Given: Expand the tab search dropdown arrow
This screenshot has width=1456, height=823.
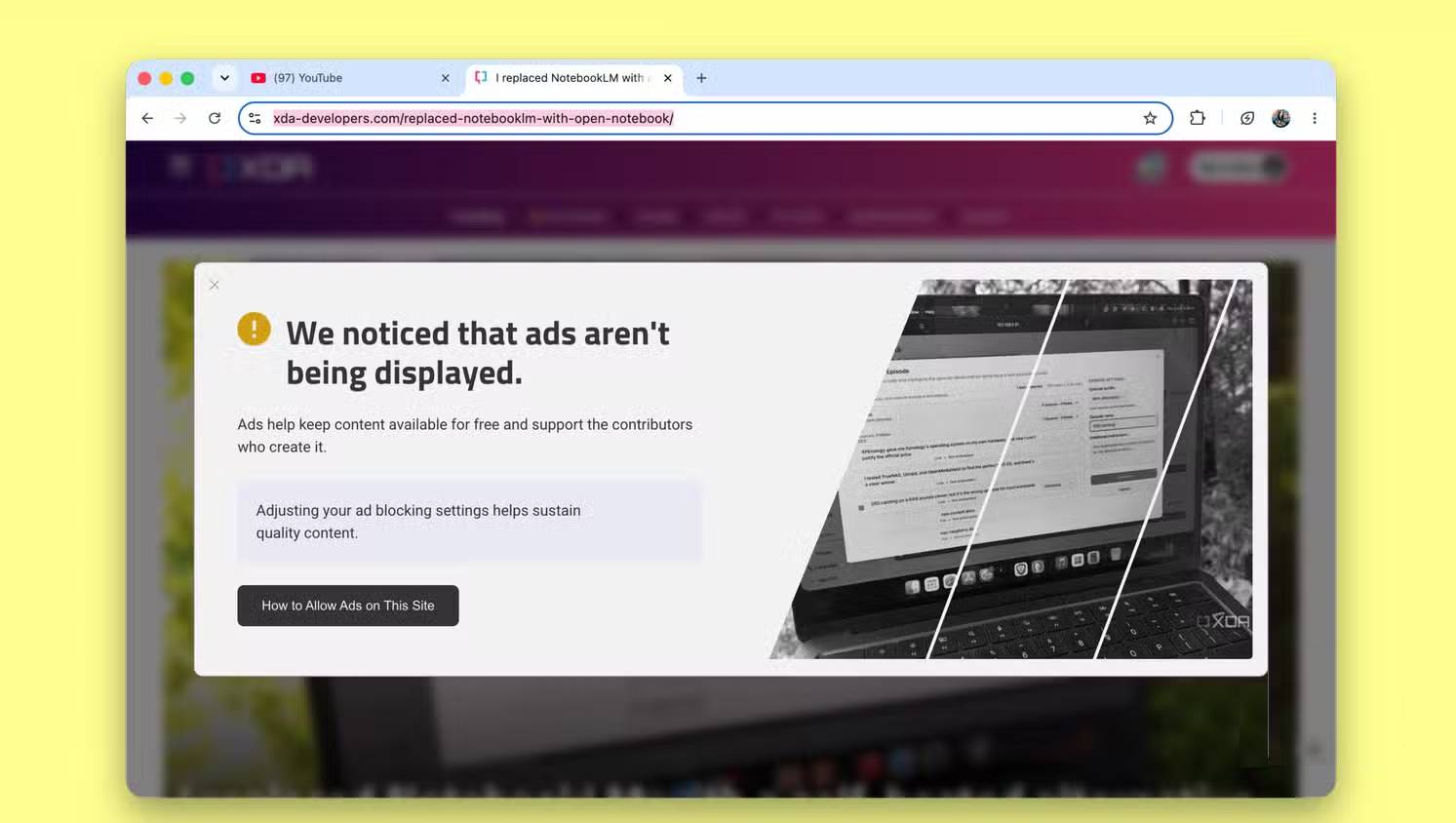Looking at the screenshot, I should (x=224, y=78).
